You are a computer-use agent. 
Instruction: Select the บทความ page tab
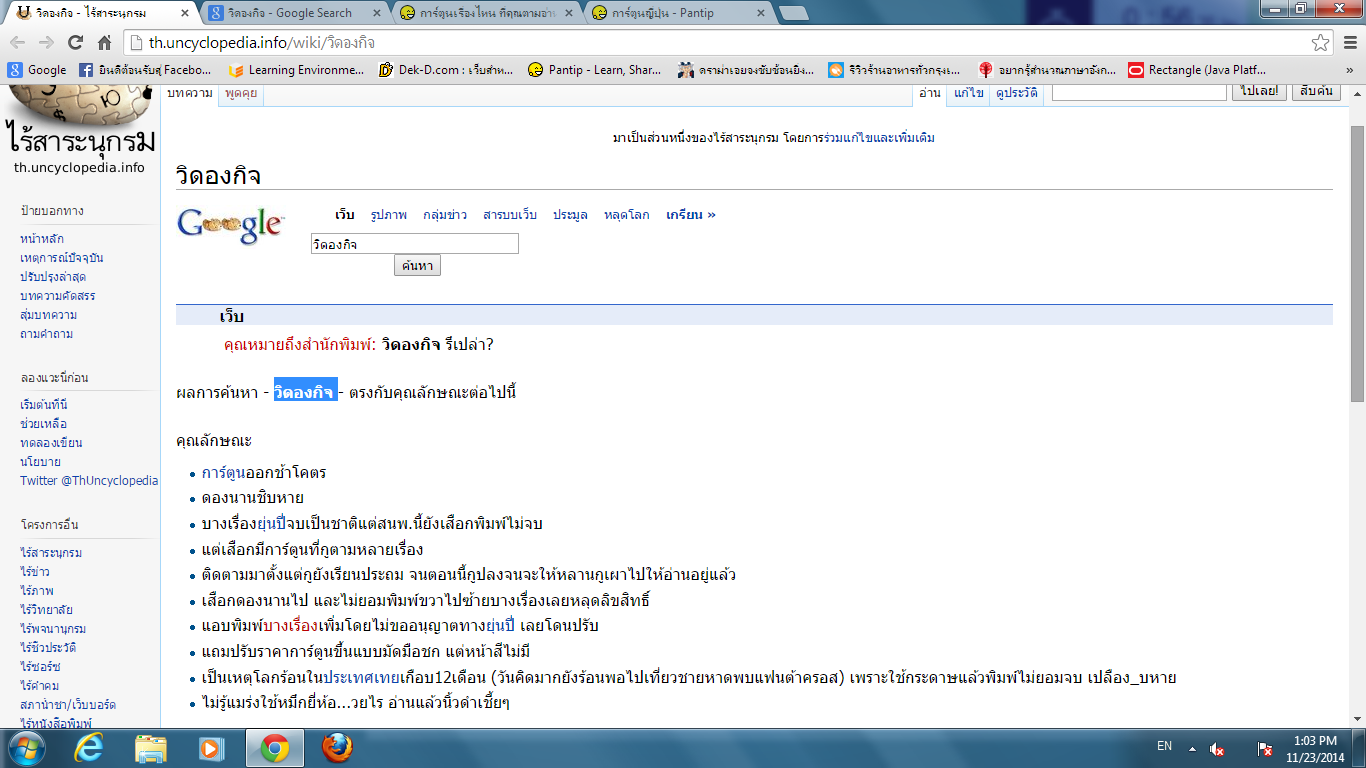190,93
